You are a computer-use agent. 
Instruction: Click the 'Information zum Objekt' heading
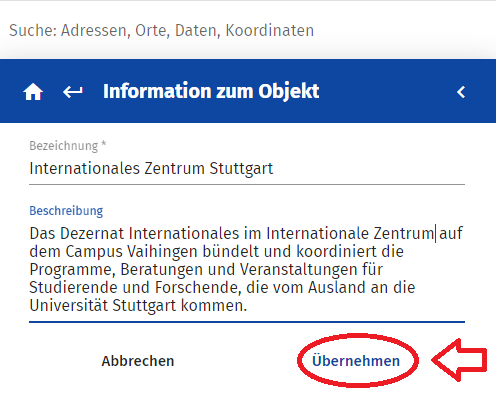pos(211,91)
